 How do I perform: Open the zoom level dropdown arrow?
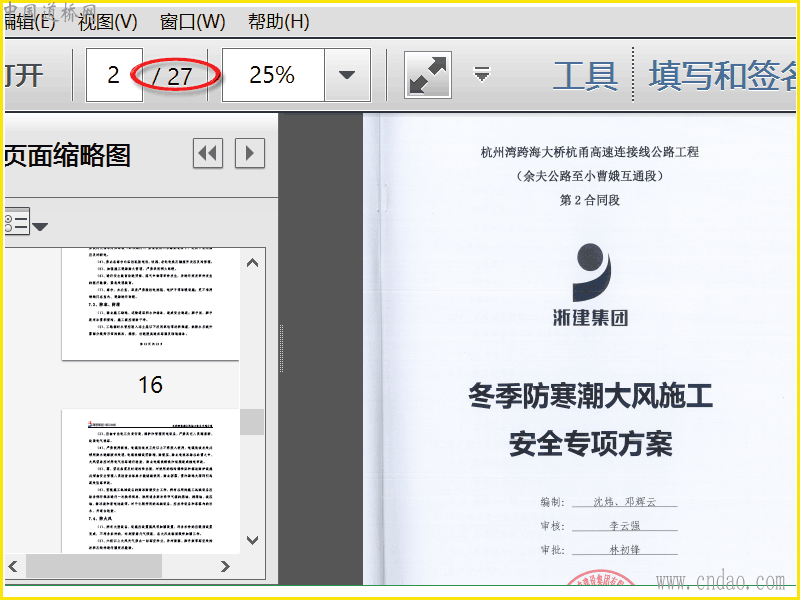[x=347, y=75]
